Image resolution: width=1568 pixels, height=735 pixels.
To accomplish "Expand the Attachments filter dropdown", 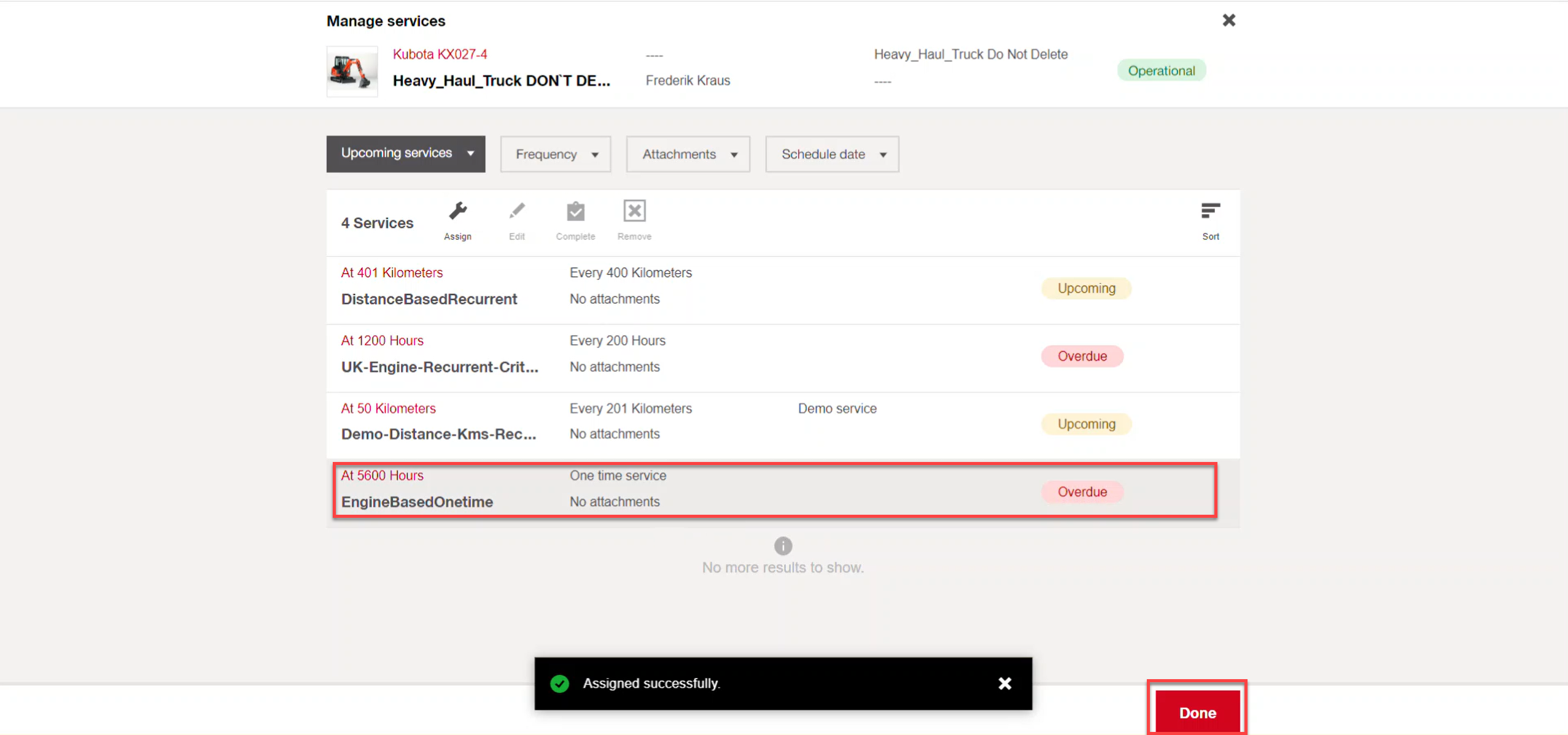I will pyautogui.click(x=688, y=154).
